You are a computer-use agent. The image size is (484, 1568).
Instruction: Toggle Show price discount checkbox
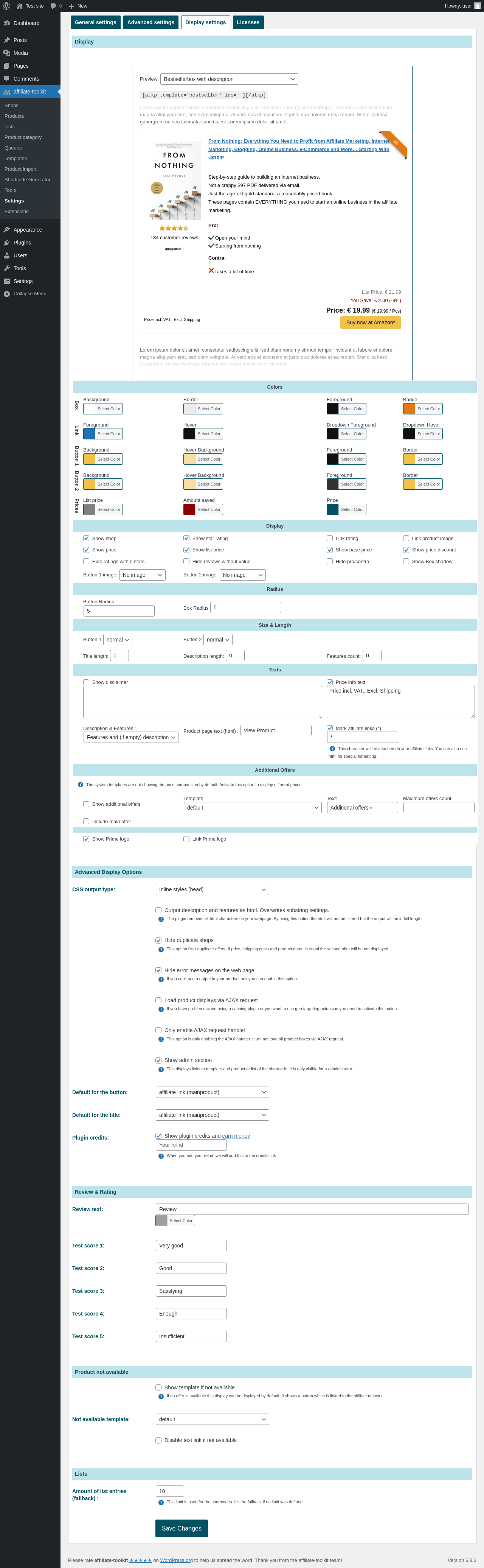[406, 550]
